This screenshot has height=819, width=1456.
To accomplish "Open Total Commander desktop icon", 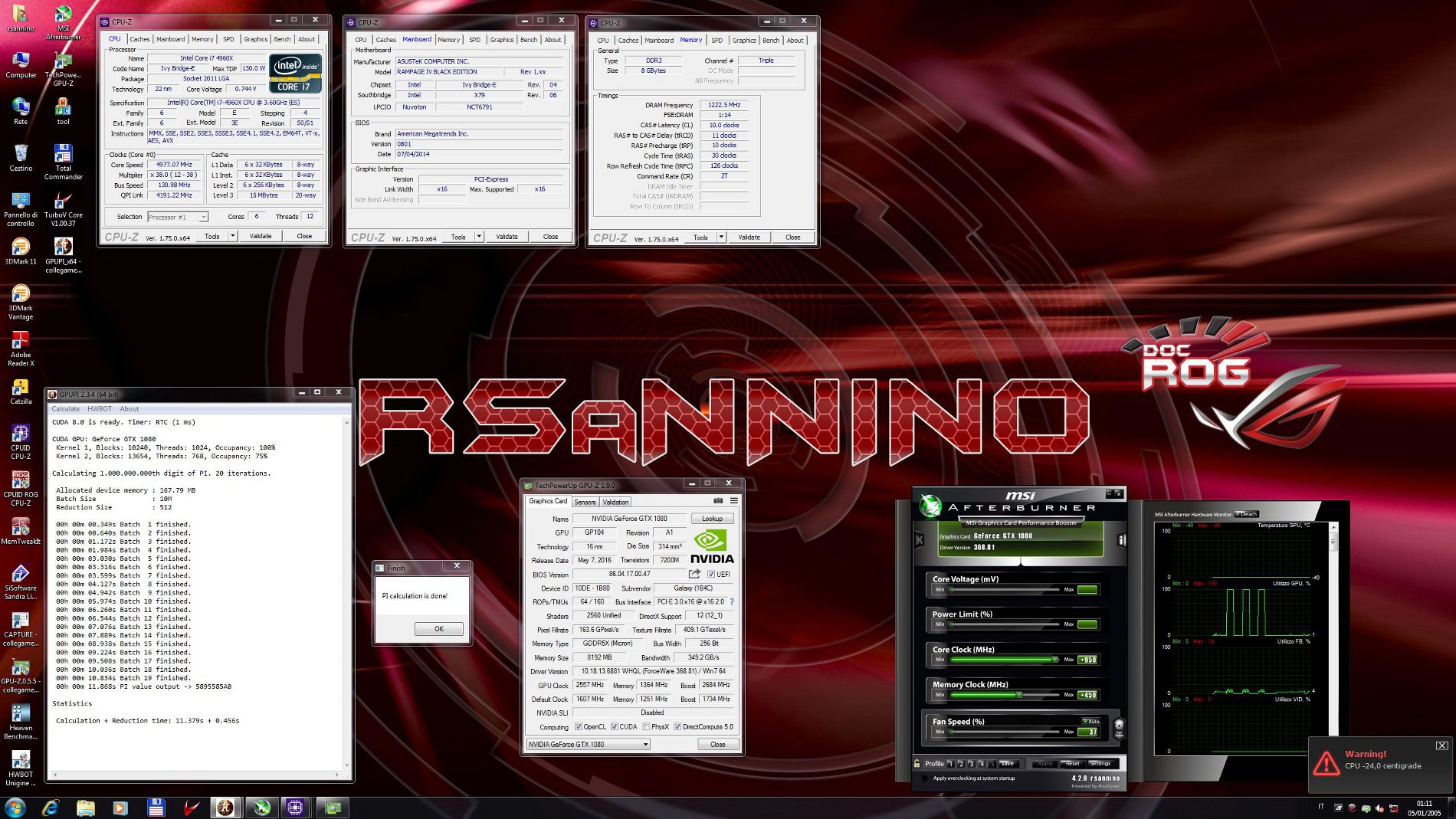I will click(63, 162).
